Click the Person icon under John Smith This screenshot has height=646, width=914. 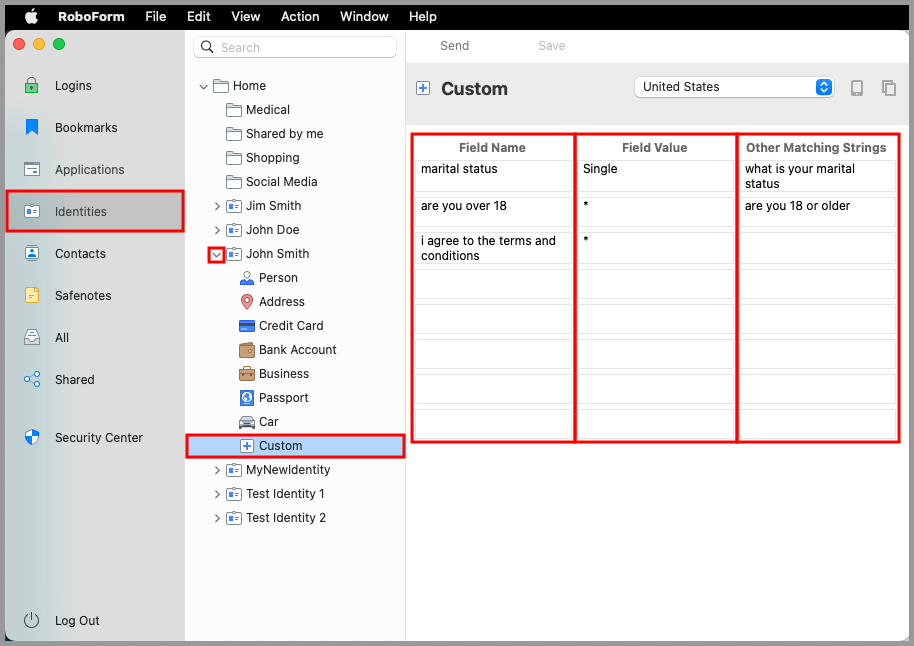247,278
